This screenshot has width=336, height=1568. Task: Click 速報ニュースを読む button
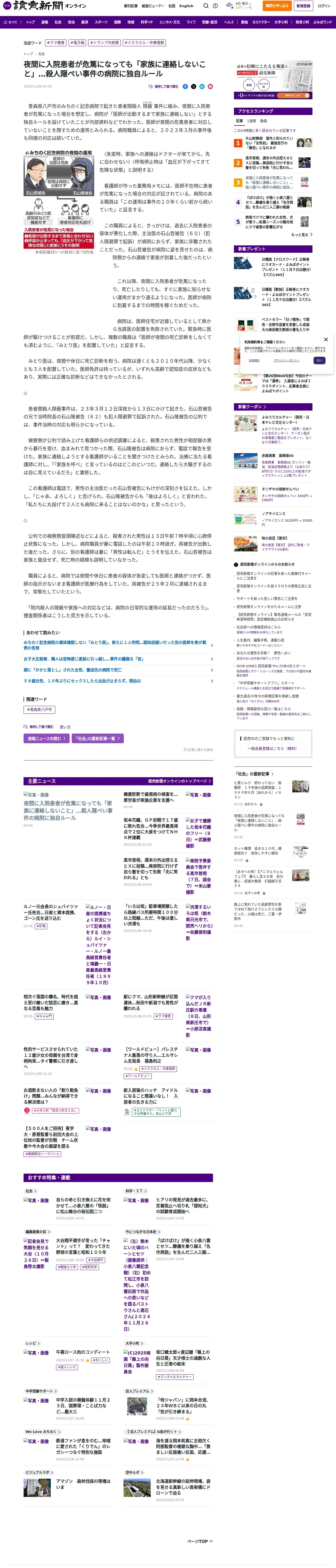[x=46, y=738]
